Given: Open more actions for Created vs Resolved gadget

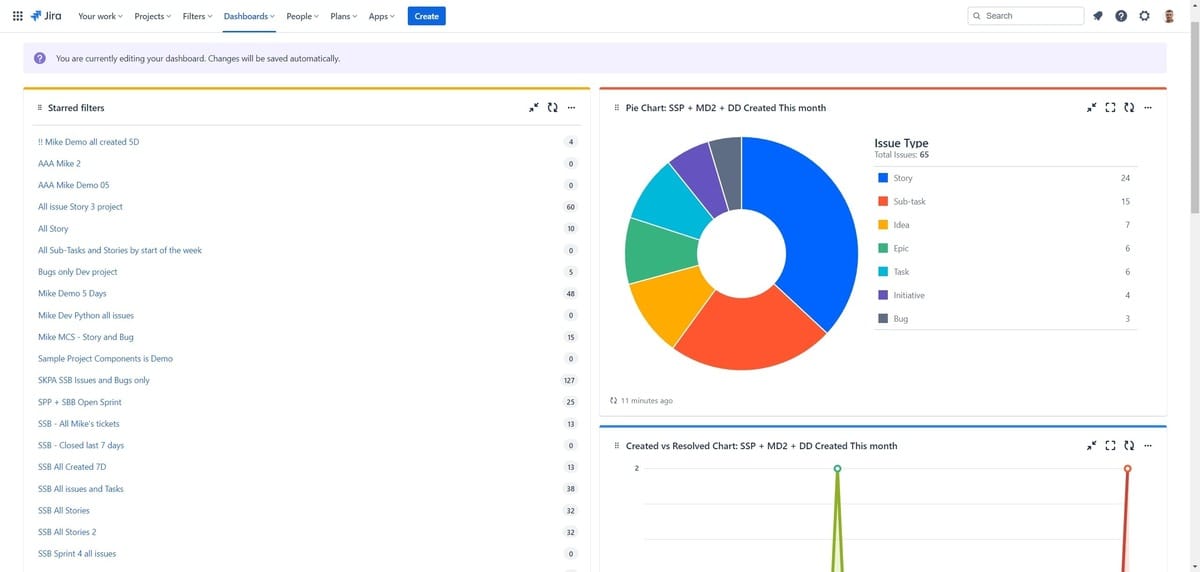Looking at the screenshot, I should coord(1148,446).
